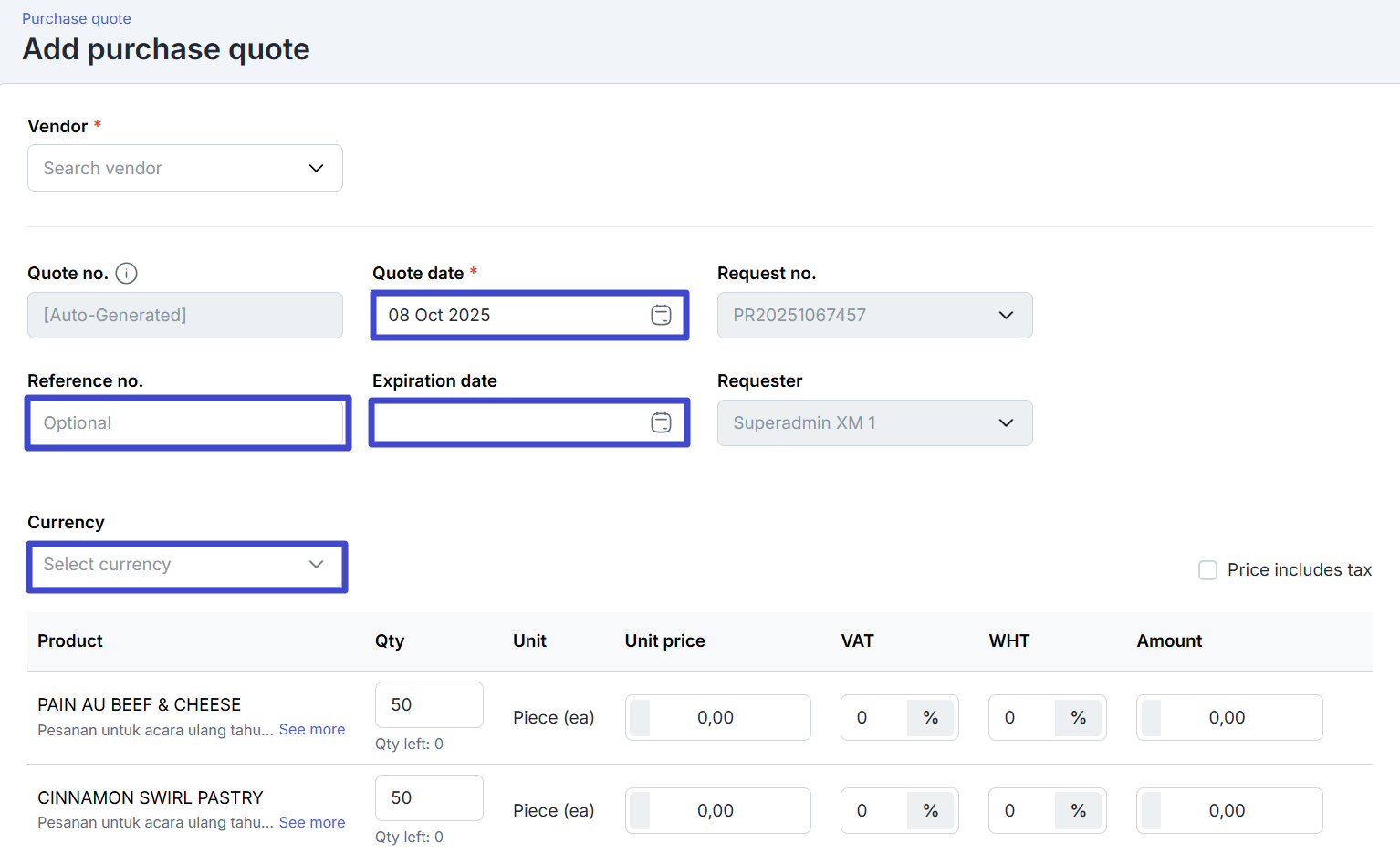Go to the Purchase quote breadcrumb
The image size is (1400, 854).
(77, 18)
